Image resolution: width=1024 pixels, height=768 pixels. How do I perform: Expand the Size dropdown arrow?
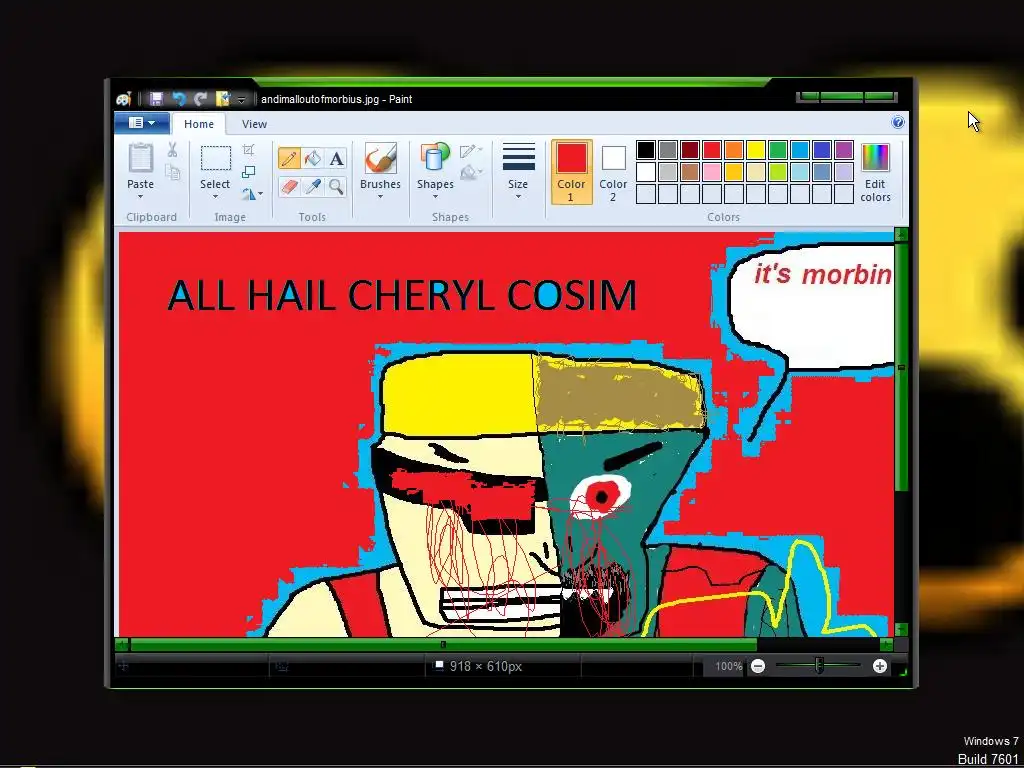point(519,197)
